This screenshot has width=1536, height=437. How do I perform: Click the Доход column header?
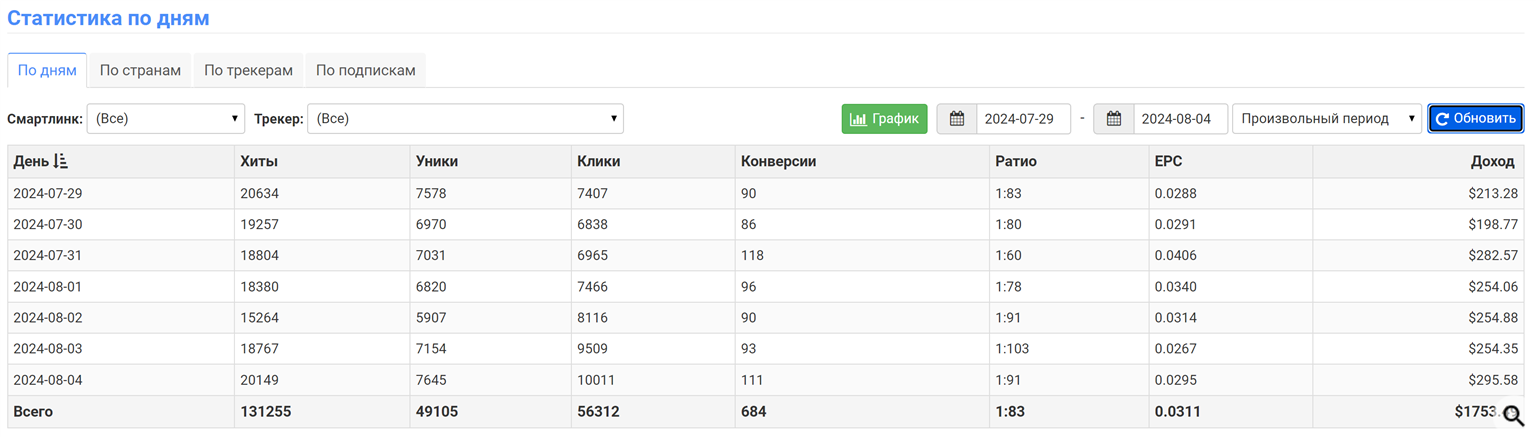(1492, 161)
